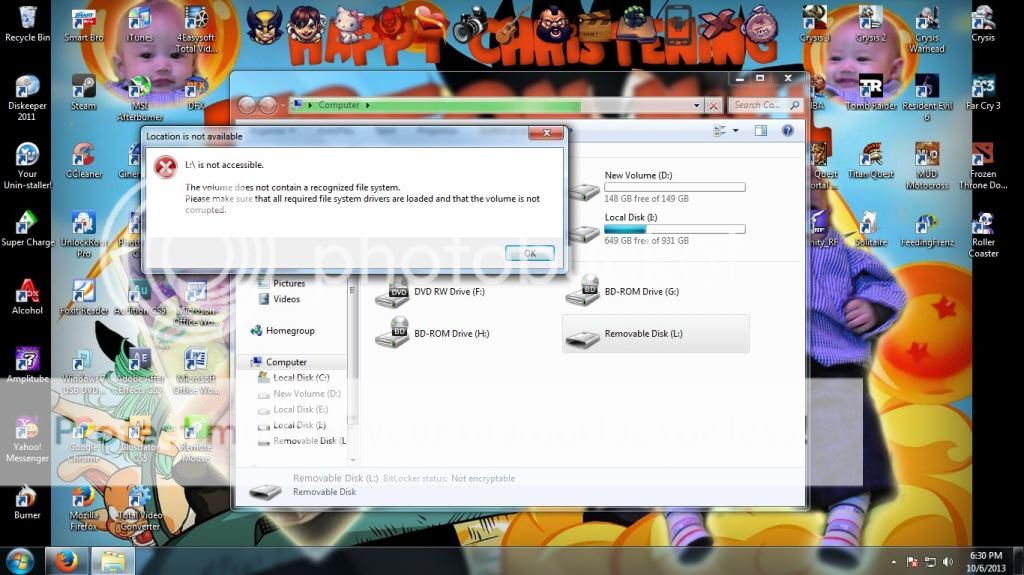Viewport: 1024px width, 575px height.
Task: Open Local Disk (E:) in tree
Action: 293,410
